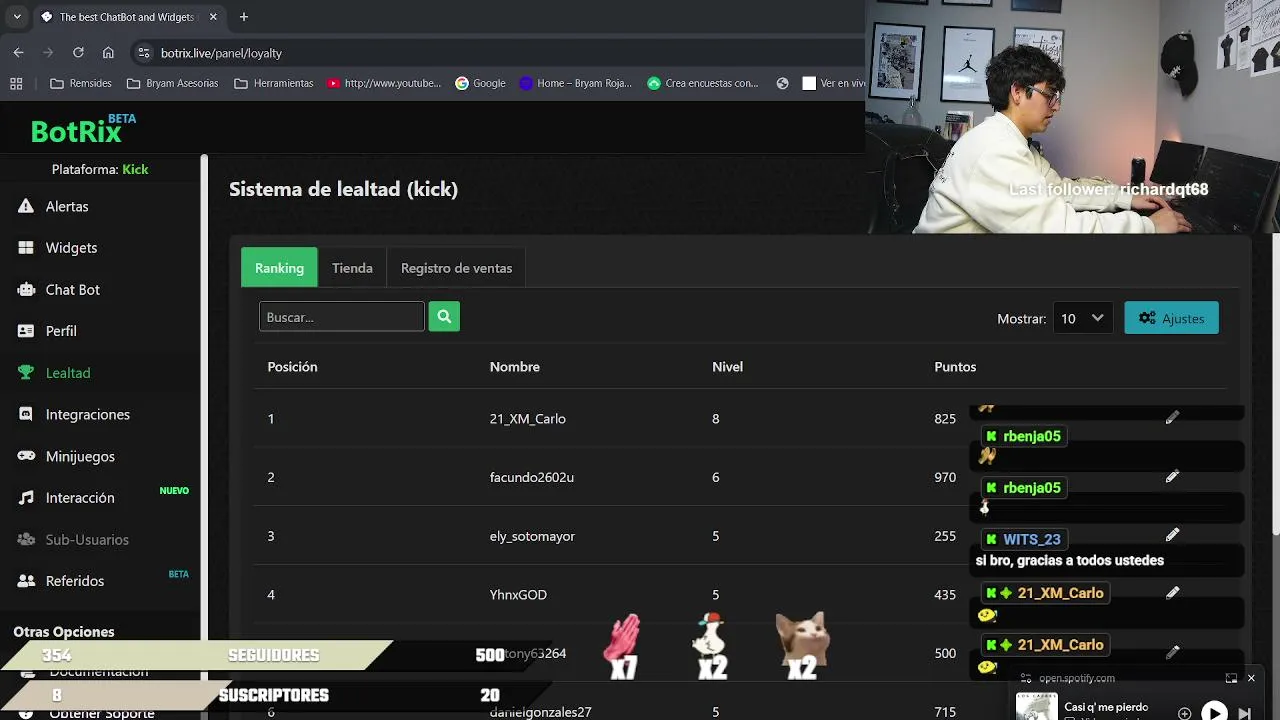Open the Chat Bot robot icon
Viewport: 1280px width, 720px height.
click(x=27, y=289)
